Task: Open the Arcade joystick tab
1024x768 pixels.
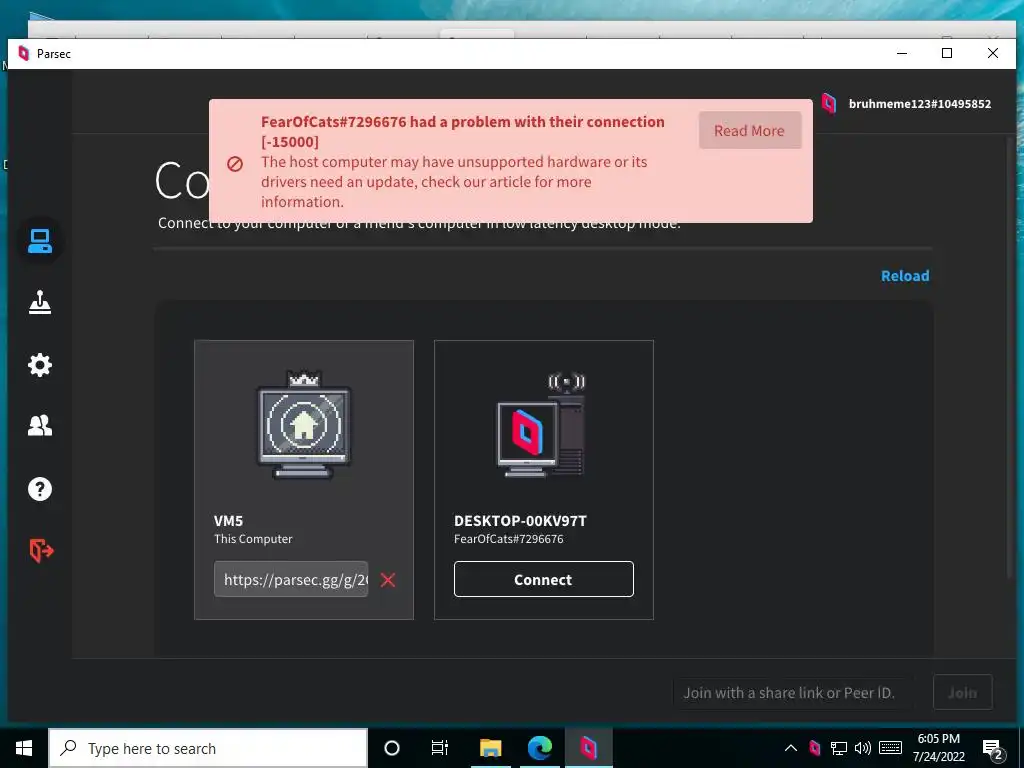Action: [x=40, y=302]
